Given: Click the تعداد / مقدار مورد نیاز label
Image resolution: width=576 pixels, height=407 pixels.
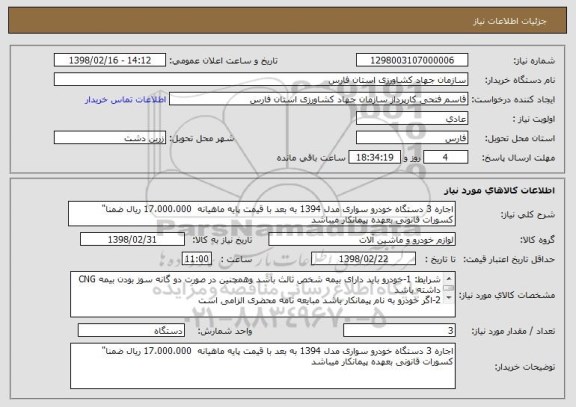Looking at the screenshot, I should [513, 331].
